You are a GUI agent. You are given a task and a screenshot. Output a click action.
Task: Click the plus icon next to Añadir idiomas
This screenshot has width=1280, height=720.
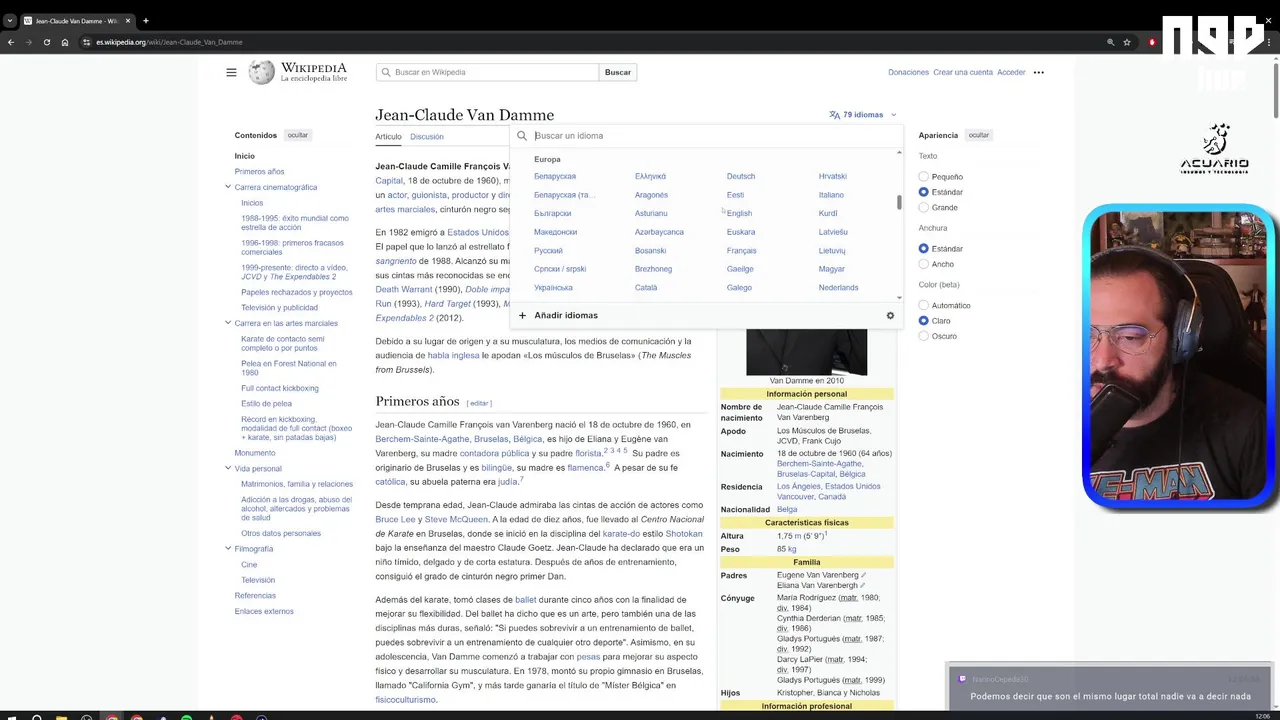click(522, 315)
